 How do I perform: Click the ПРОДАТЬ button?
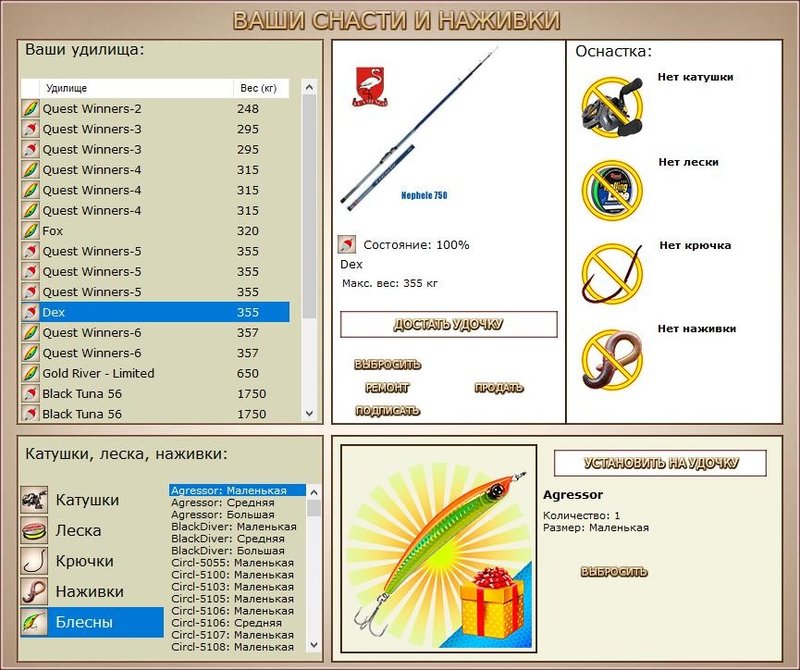click(498, 388)
